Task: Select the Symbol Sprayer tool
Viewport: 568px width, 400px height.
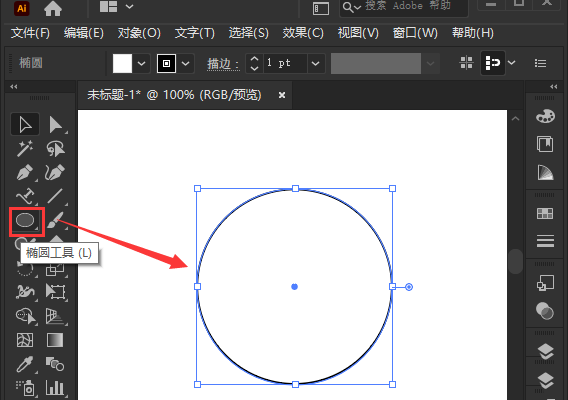Action: (x=25, y=388)
